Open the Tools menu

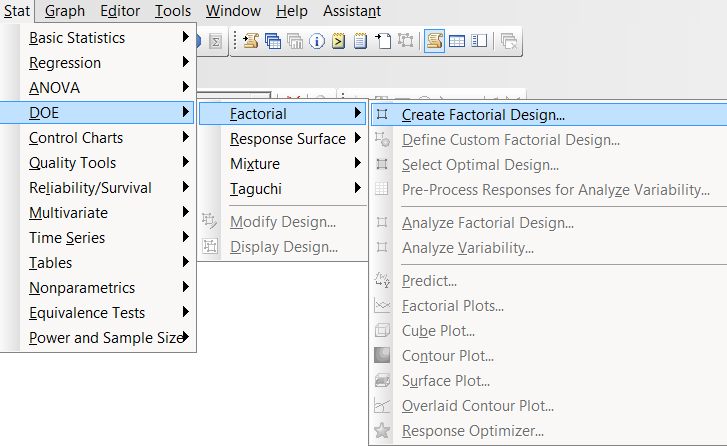pyautogui.click(x=173, y=11)
